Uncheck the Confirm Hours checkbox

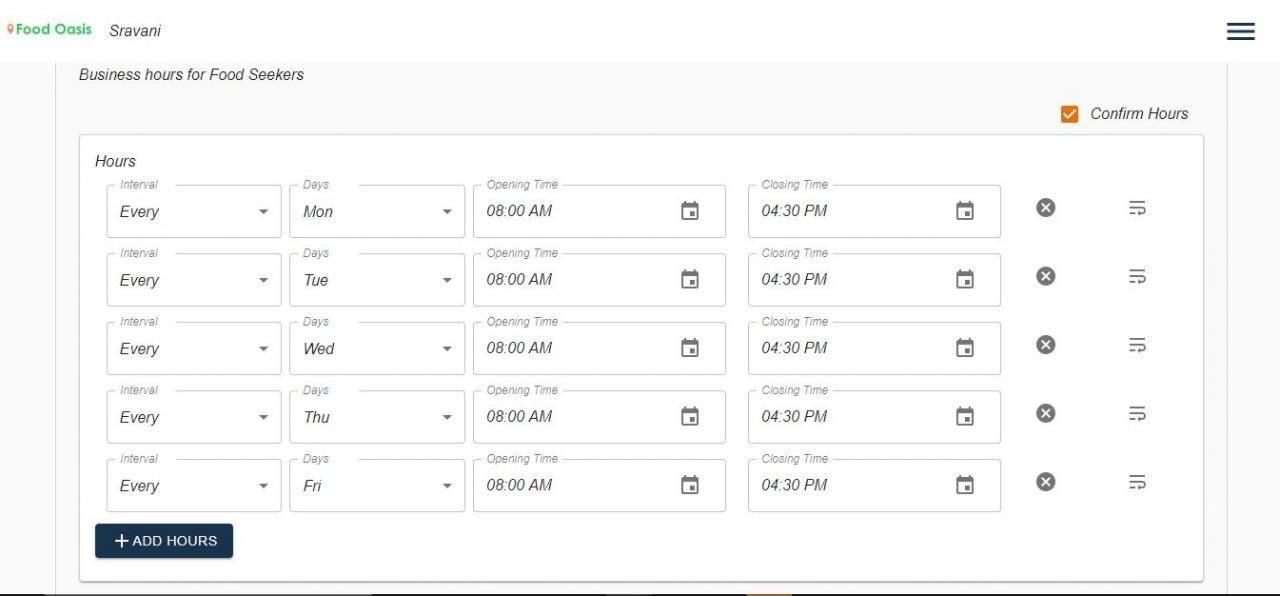[1069, 114]
